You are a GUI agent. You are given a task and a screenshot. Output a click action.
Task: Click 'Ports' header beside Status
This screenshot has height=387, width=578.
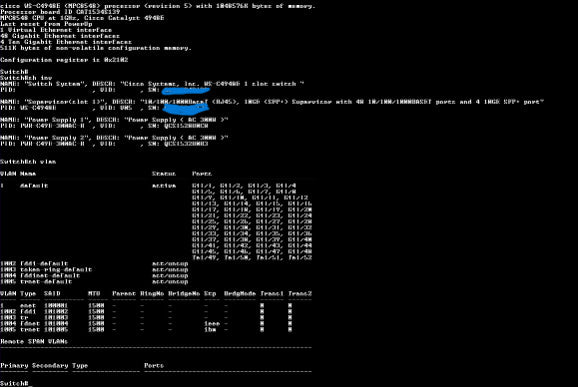[x=202, y=174]
